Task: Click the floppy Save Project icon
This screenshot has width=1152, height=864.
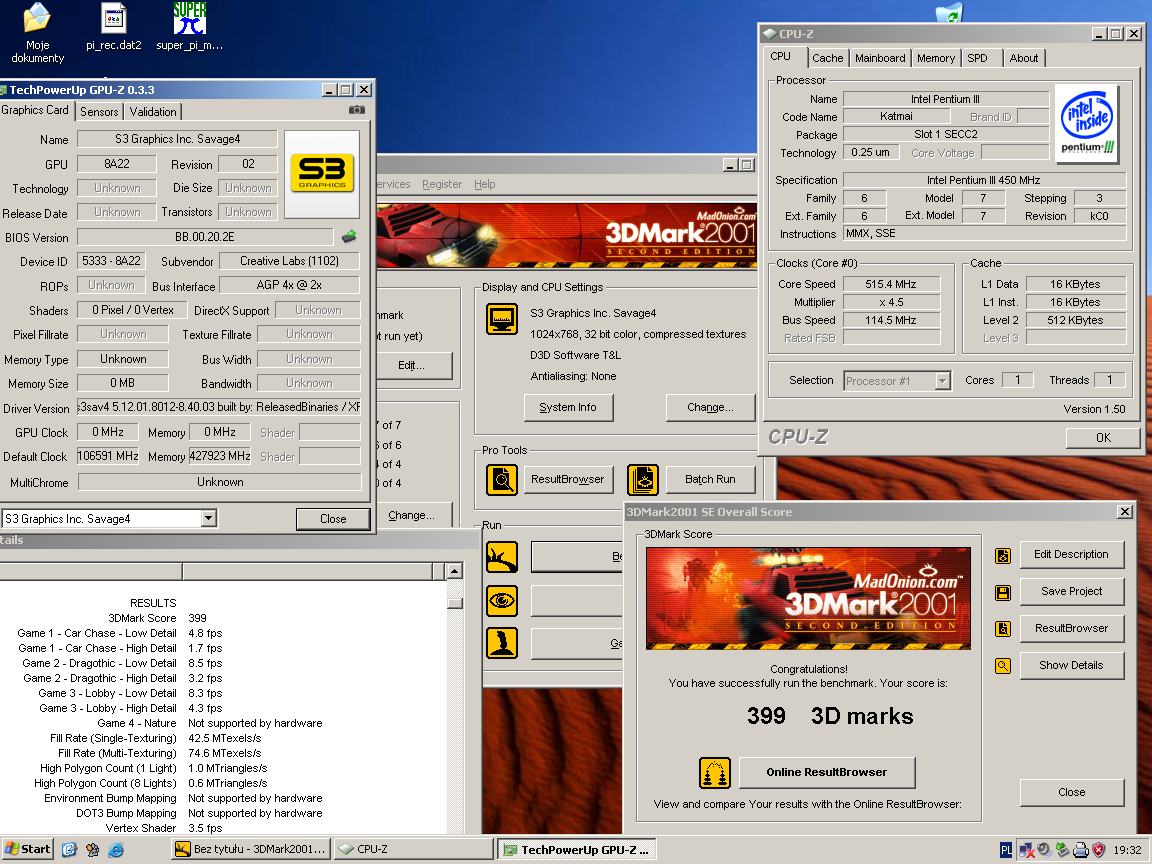Action: [1003, 592]
